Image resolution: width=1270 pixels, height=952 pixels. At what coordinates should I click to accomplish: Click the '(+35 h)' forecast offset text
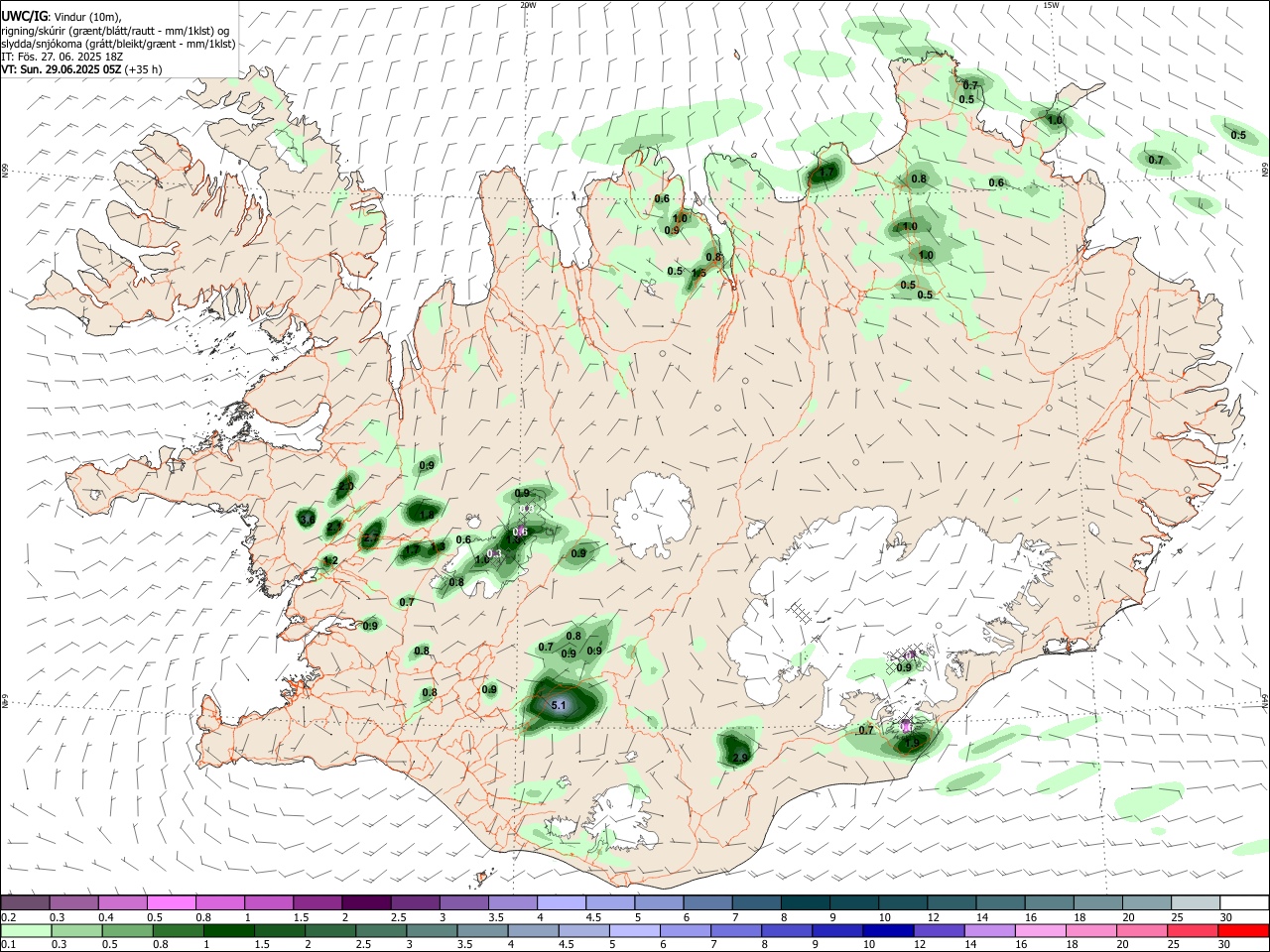(144, 69)
